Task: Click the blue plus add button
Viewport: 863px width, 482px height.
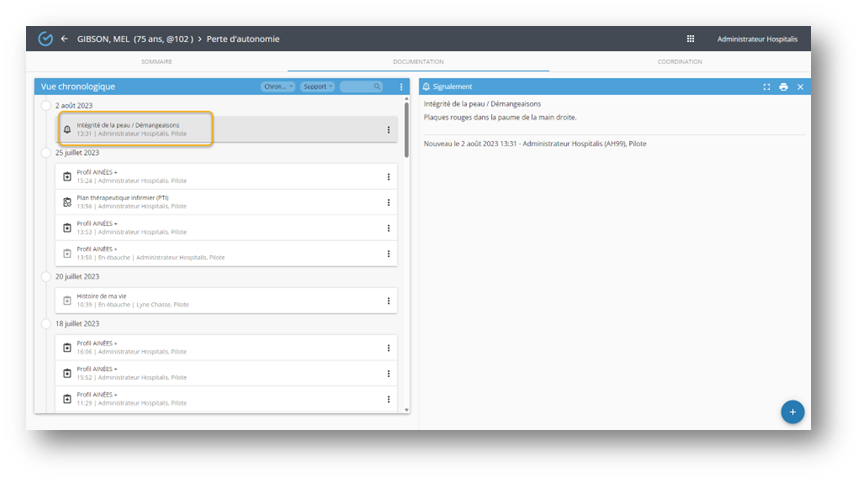Action: pyautogui.click(x=792, y=411)
